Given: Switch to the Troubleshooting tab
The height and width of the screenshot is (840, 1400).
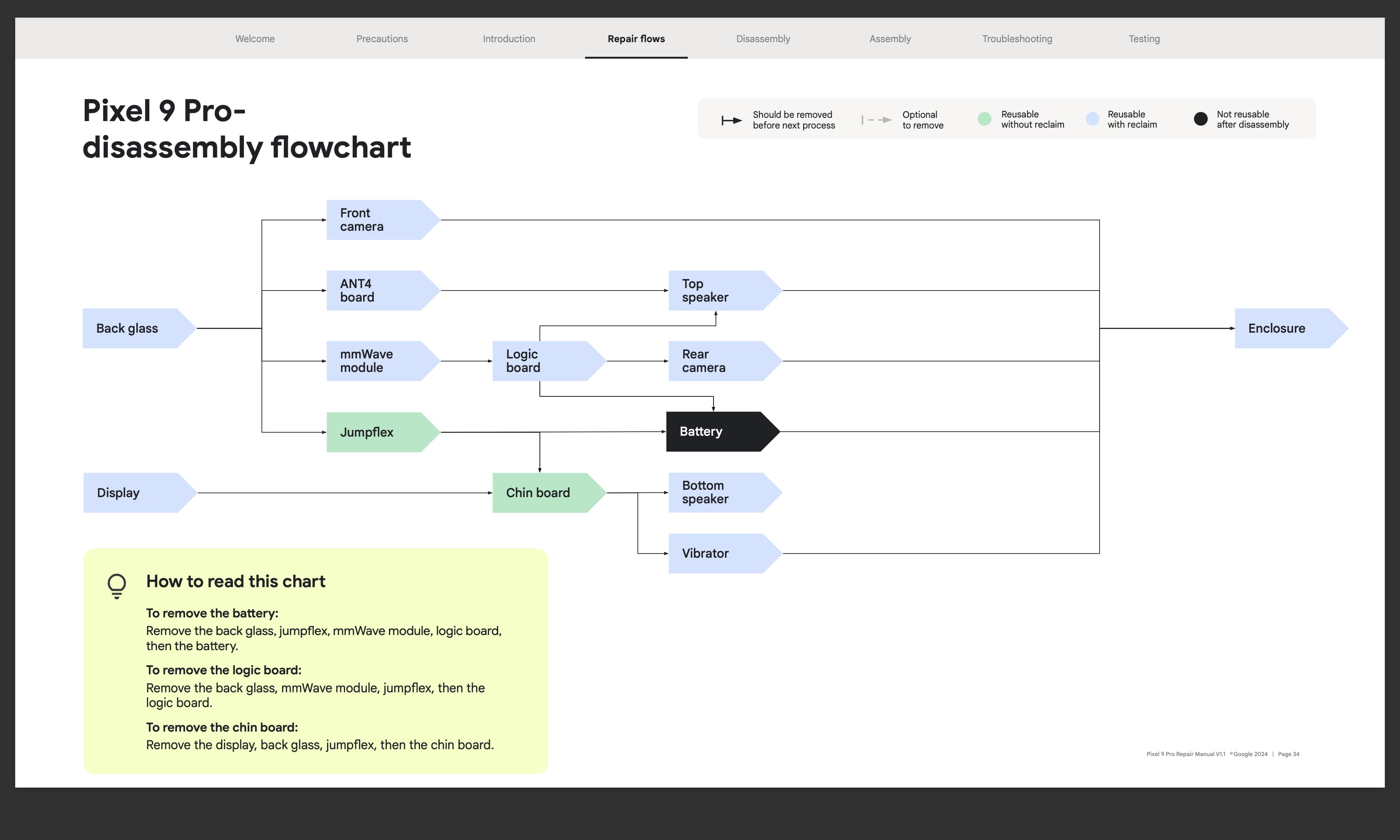Looking at the screenshot, I should [1016, 38].
